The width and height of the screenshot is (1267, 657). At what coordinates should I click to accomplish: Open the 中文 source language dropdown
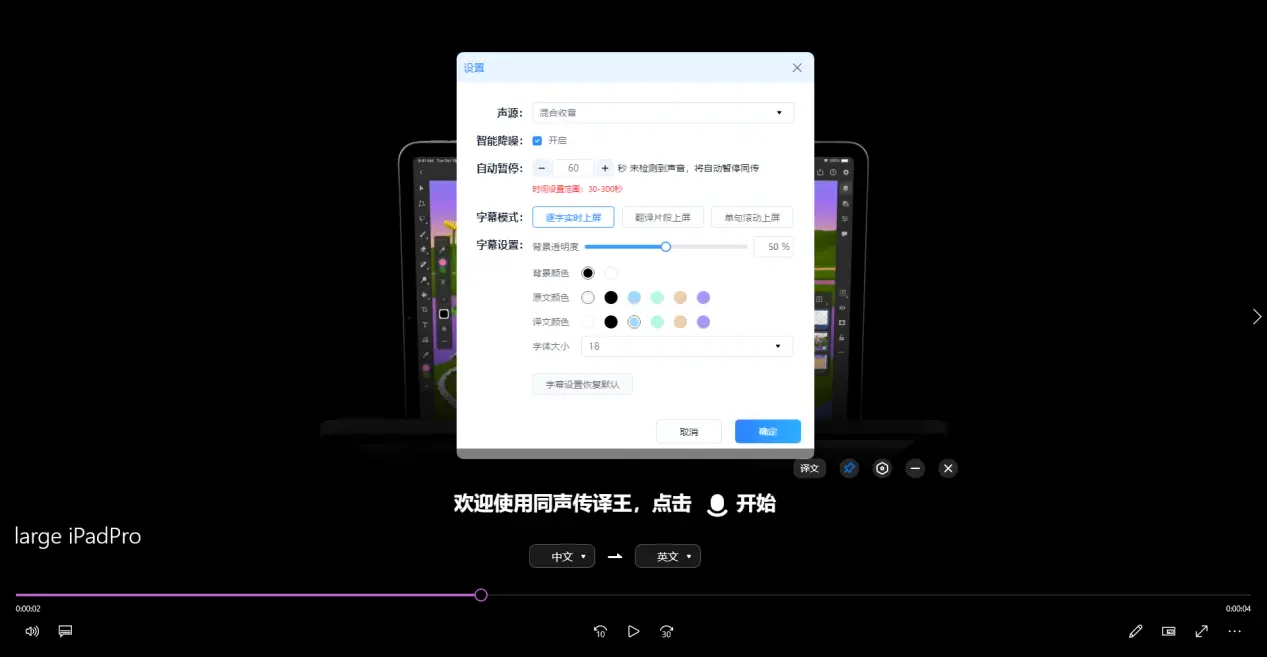click(562, 556)
